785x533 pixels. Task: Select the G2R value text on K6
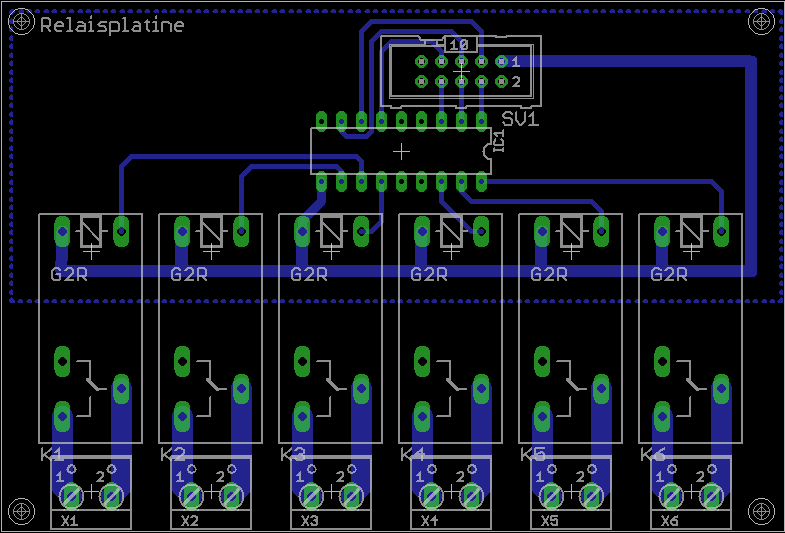click(x=669, y=274)
